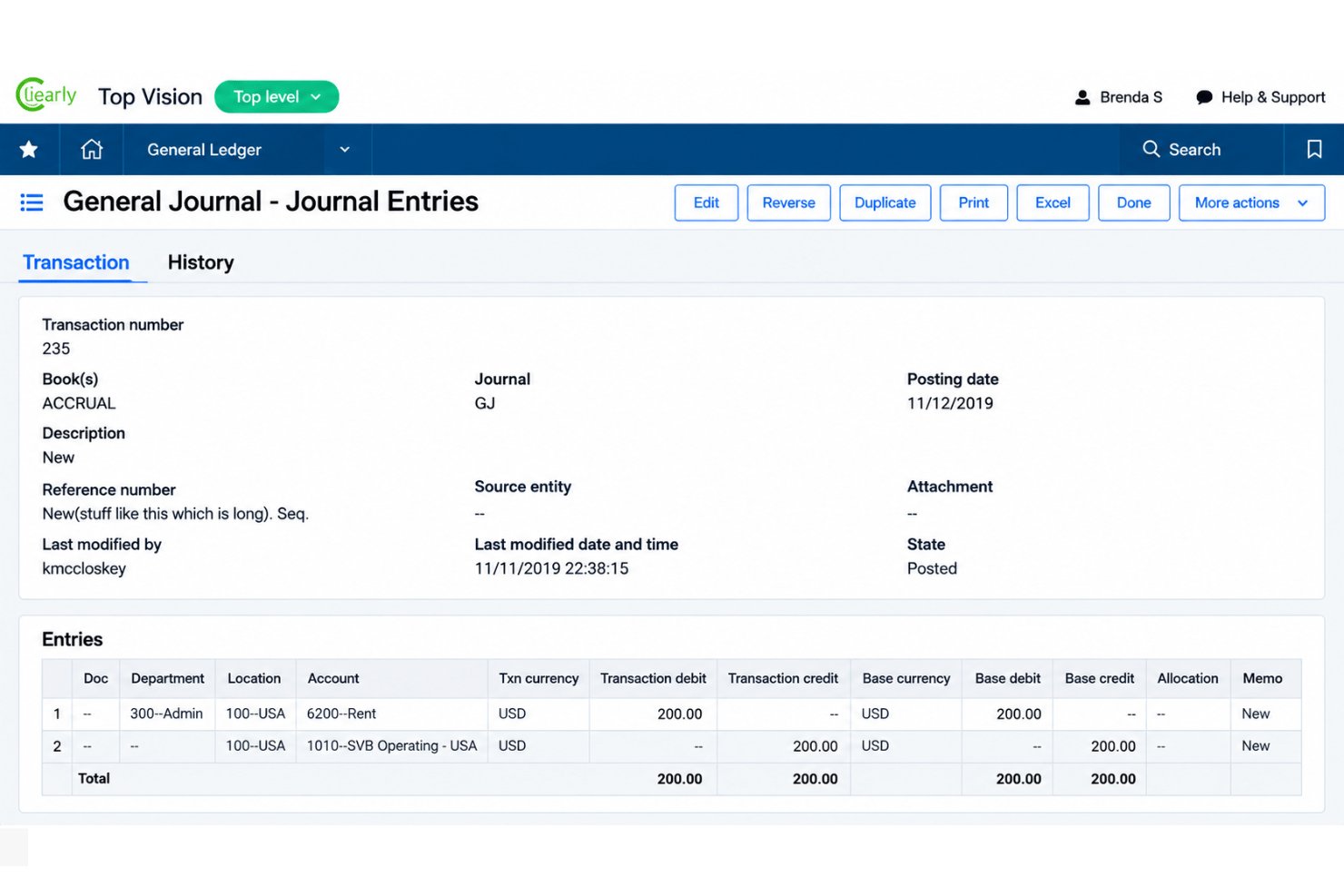Expand the General Ledger module chevron
This screenshot has width=1344, height=896.
[345, 149]
